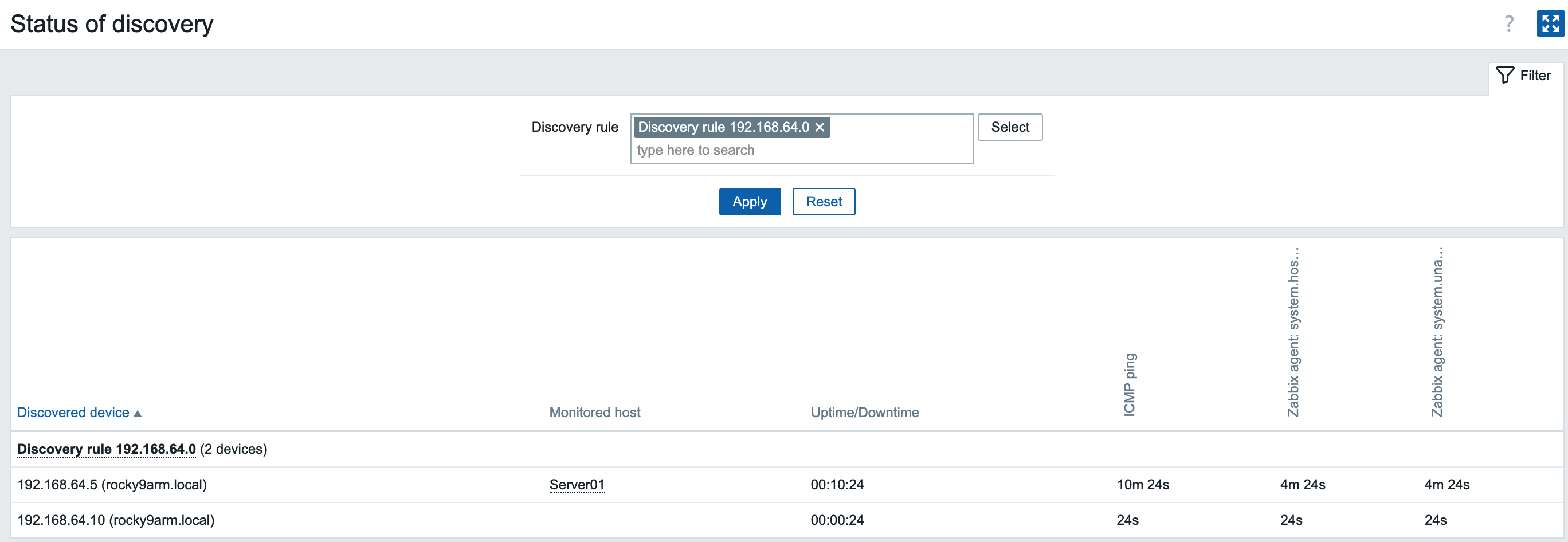The width and height of the screenshot is (1568, 542).
Task: Select the 192.168.64.5 device row
Action: [x=112, y=484]
